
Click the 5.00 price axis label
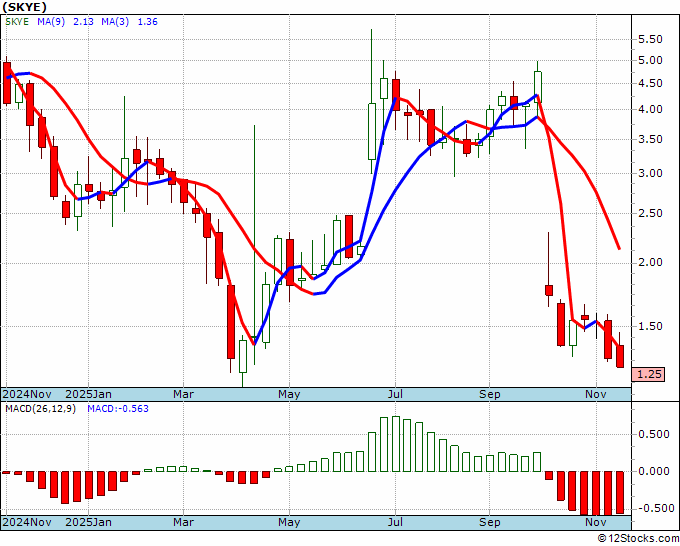click(651, 60)
